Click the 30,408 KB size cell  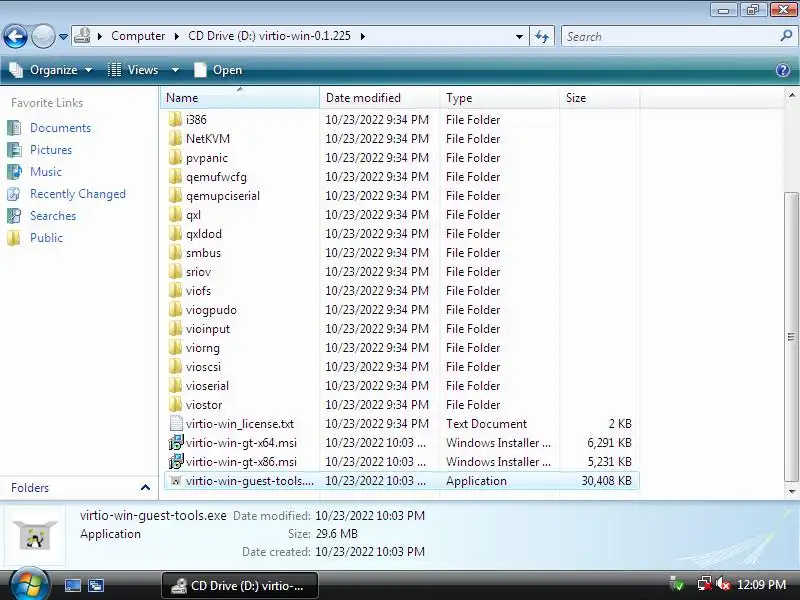coord(606,481)
